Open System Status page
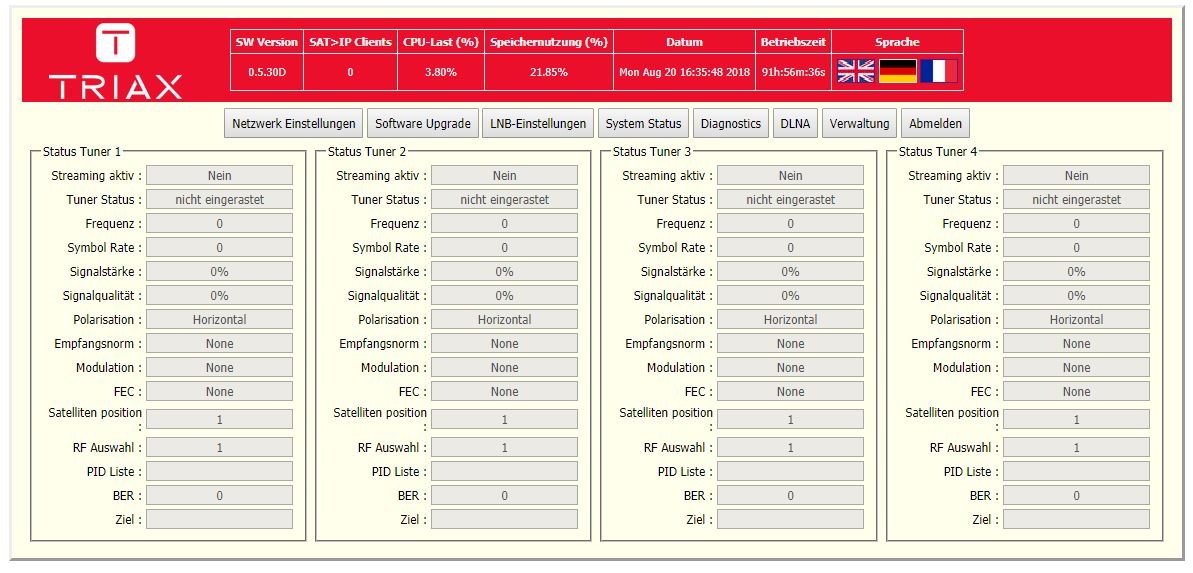This screenshot has height=573, width=1193. [x=643, y=123]
